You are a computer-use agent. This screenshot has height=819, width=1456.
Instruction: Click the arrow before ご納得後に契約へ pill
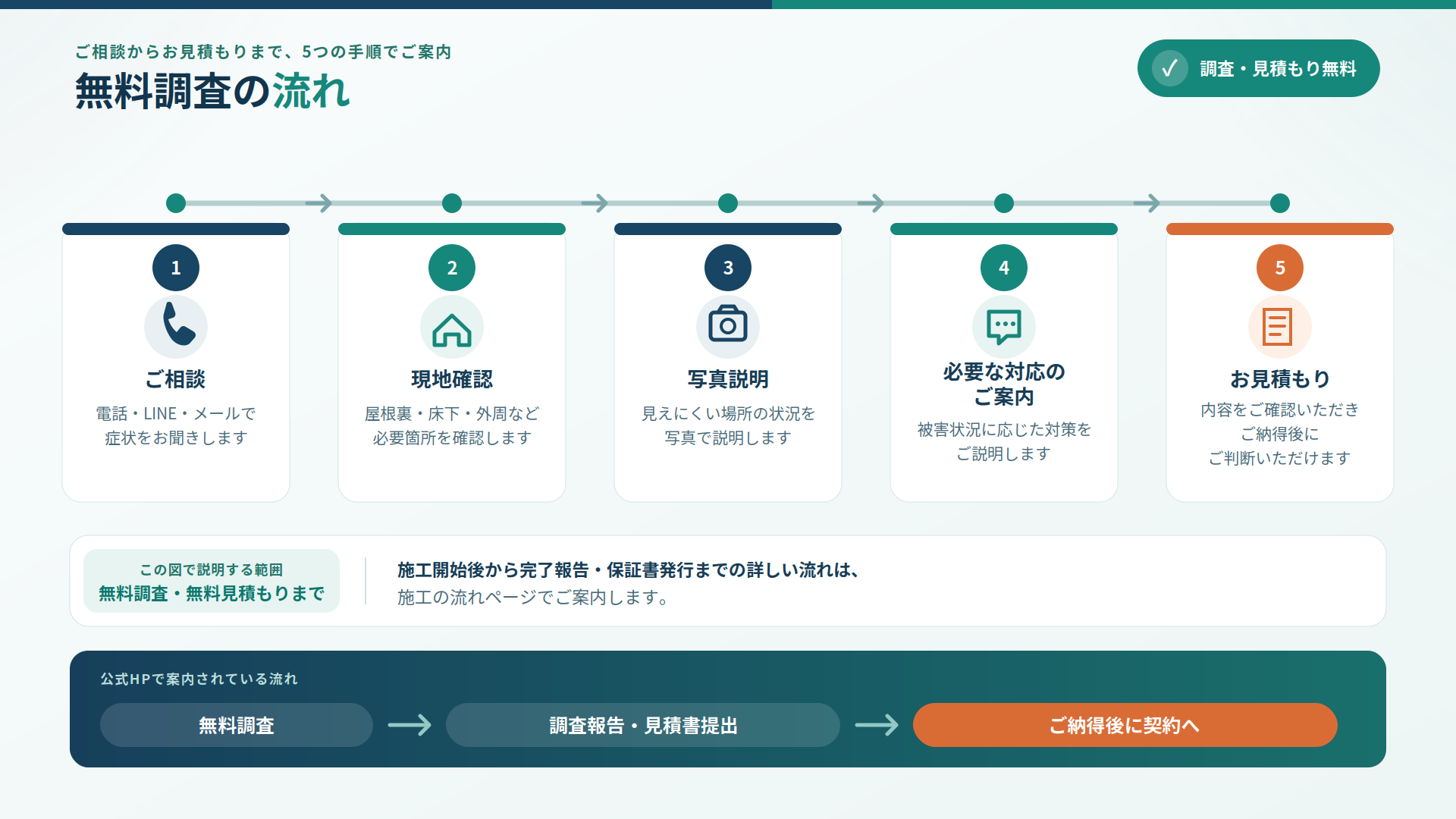point(877,725)
